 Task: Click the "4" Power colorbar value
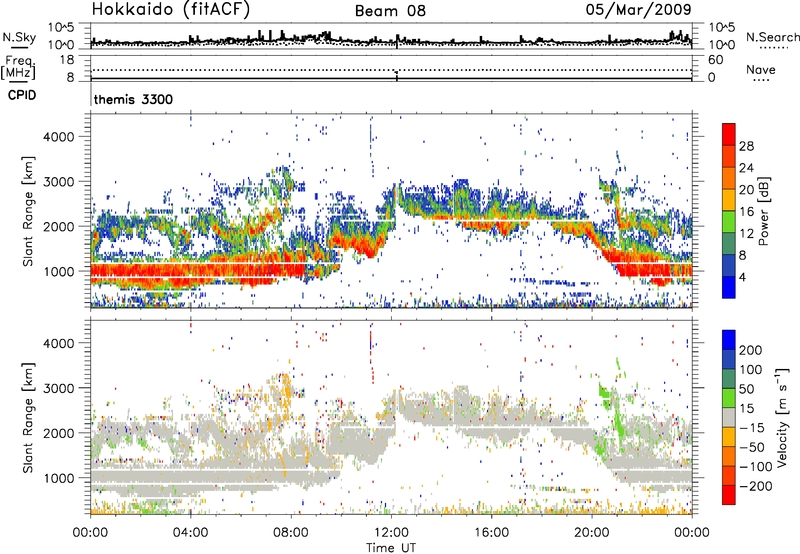(743, 277)
